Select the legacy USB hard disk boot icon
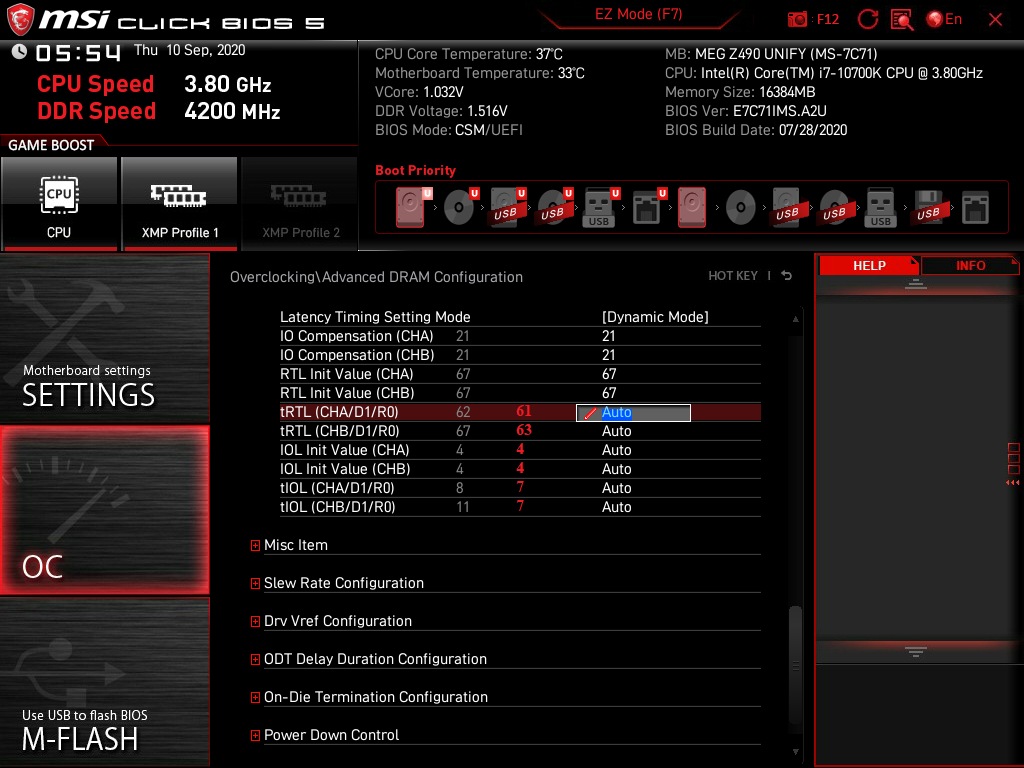Image resolution: width=1024 pixels, height=768 pixels. (787, 208)
